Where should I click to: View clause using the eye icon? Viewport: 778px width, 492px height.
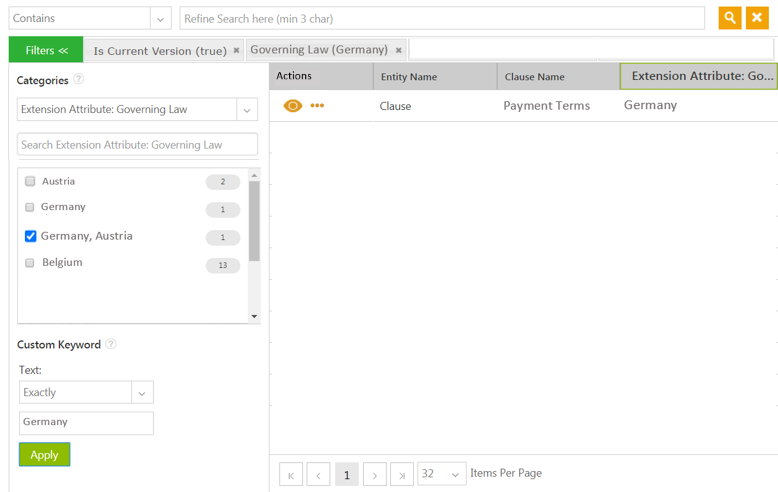pyautogui.click(x=292, y=106)
